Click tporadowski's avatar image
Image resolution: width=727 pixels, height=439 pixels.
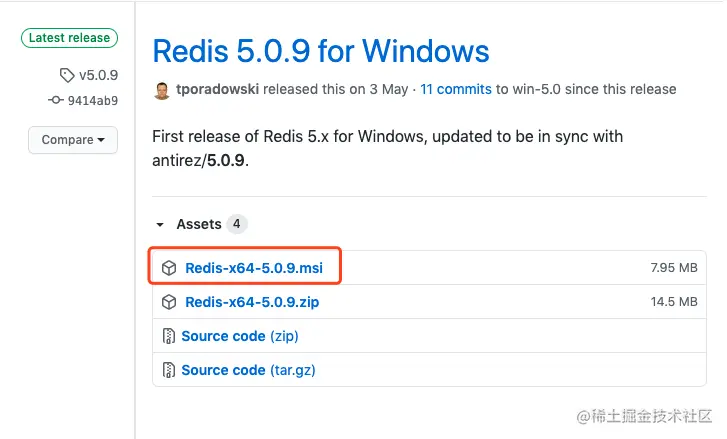162,90
